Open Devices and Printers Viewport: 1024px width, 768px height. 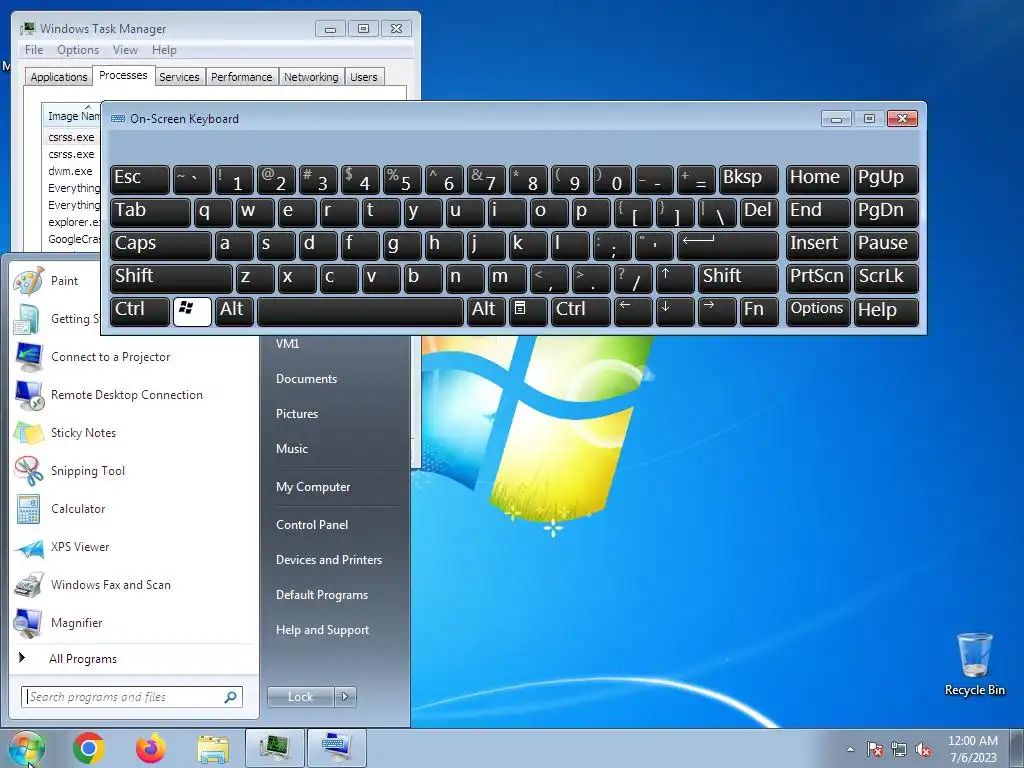click(329, 560)
